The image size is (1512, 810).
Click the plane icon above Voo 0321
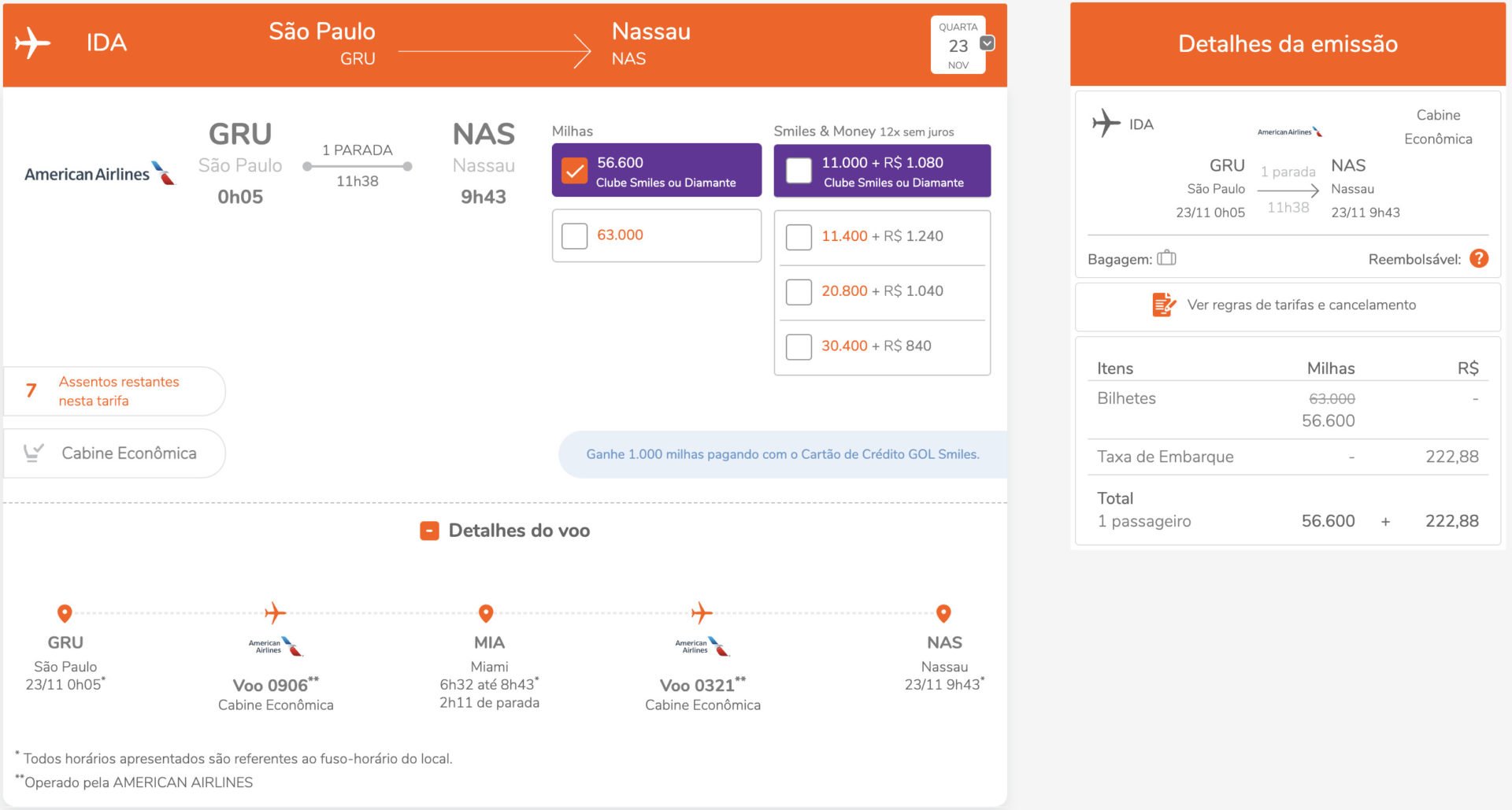[x=702, y=612]
